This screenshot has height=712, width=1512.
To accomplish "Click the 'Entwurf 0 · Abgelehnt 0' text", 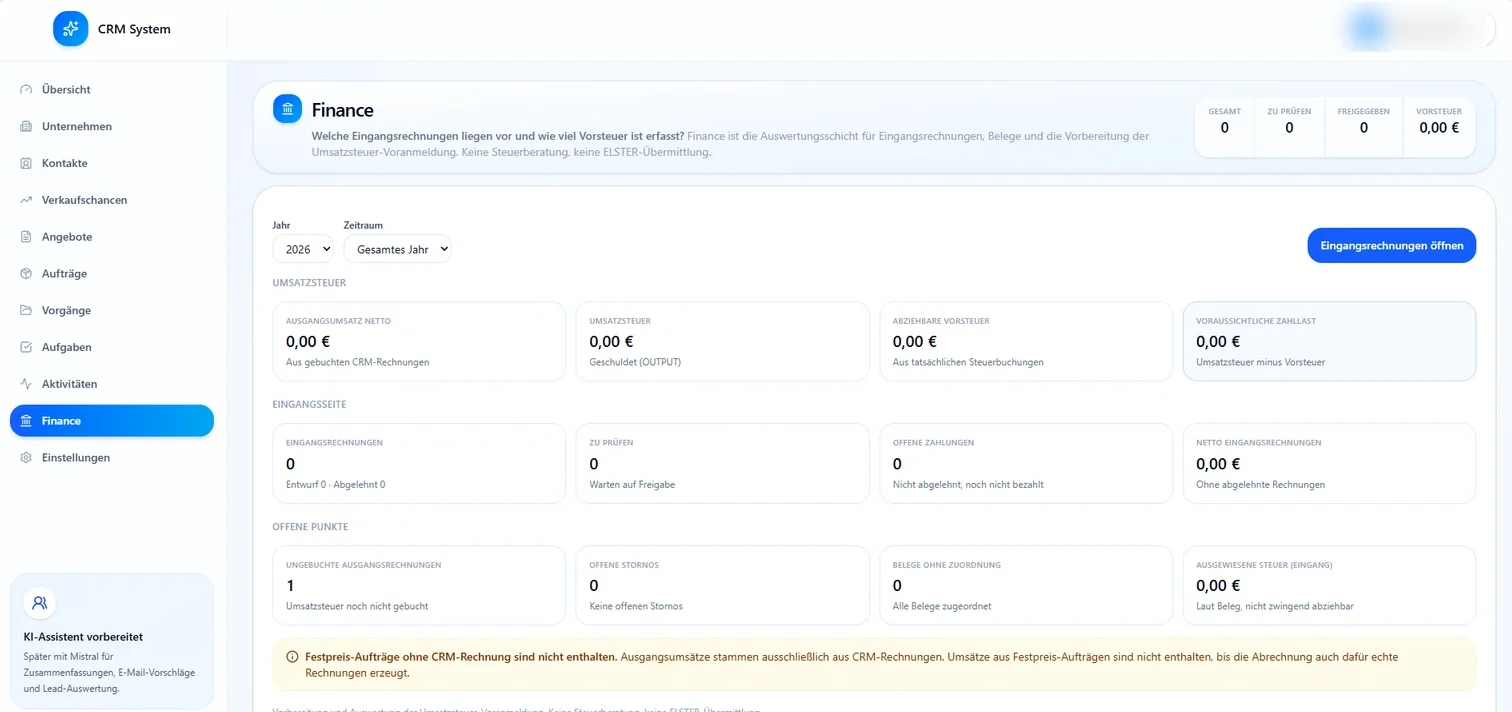I will click(335, 484).
